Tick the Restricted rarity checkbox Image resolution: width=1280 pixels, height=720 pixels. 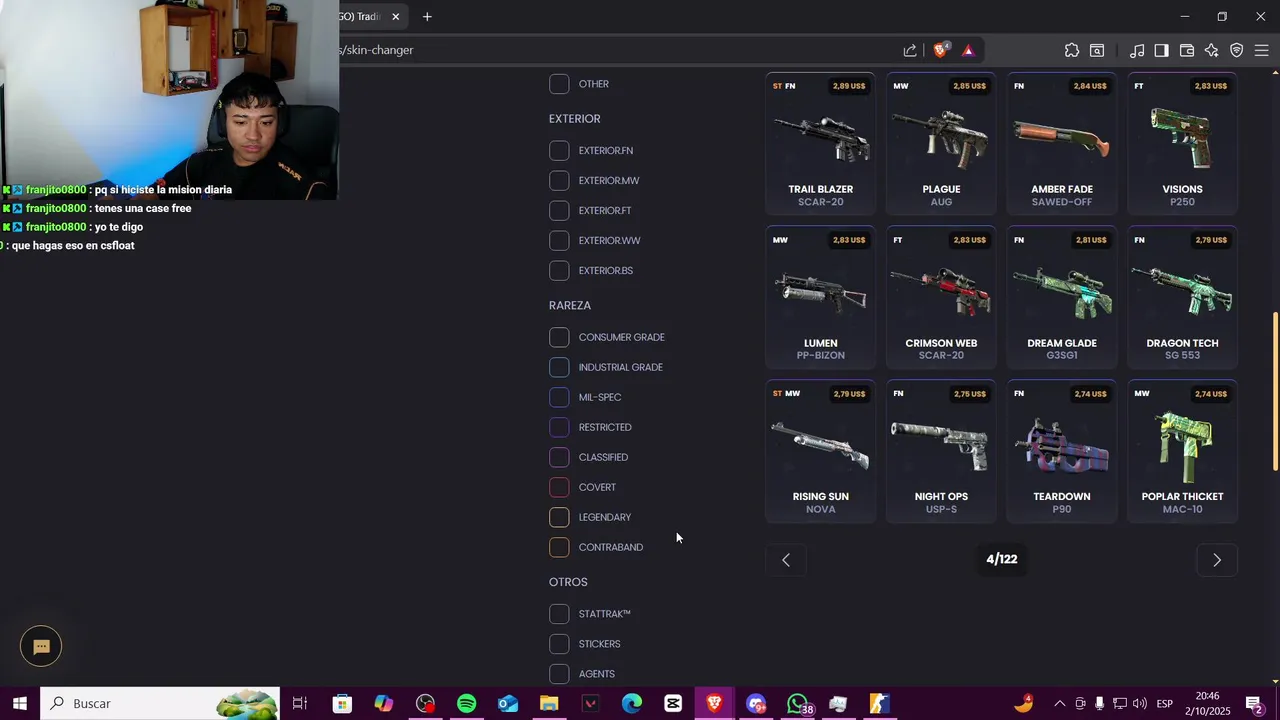[x=560, y=427]
